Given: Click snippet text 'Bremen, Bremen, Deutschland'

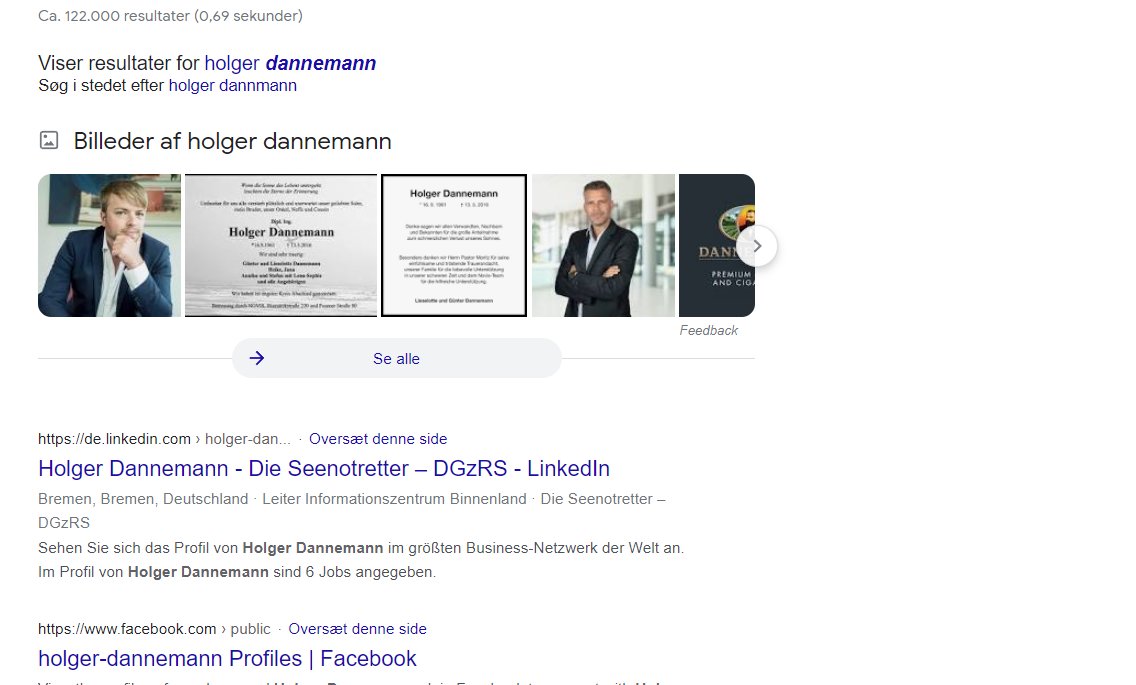Looking at the screenshot, I should pyautogui.click(x=143, y=499).
